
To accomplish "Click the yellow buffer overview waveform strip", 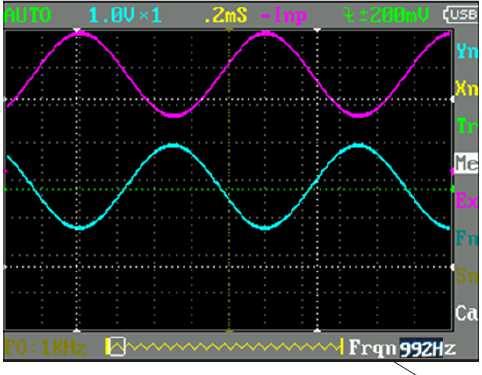I will (x=224, y=347).
